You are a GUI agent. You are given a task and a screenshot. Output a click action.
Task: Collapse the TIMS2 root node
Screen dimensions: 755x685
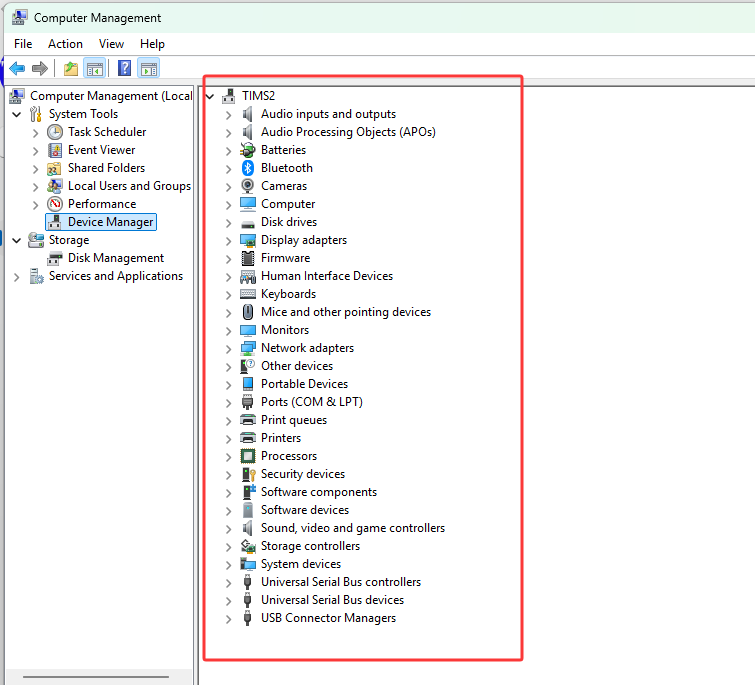[209, 96]
